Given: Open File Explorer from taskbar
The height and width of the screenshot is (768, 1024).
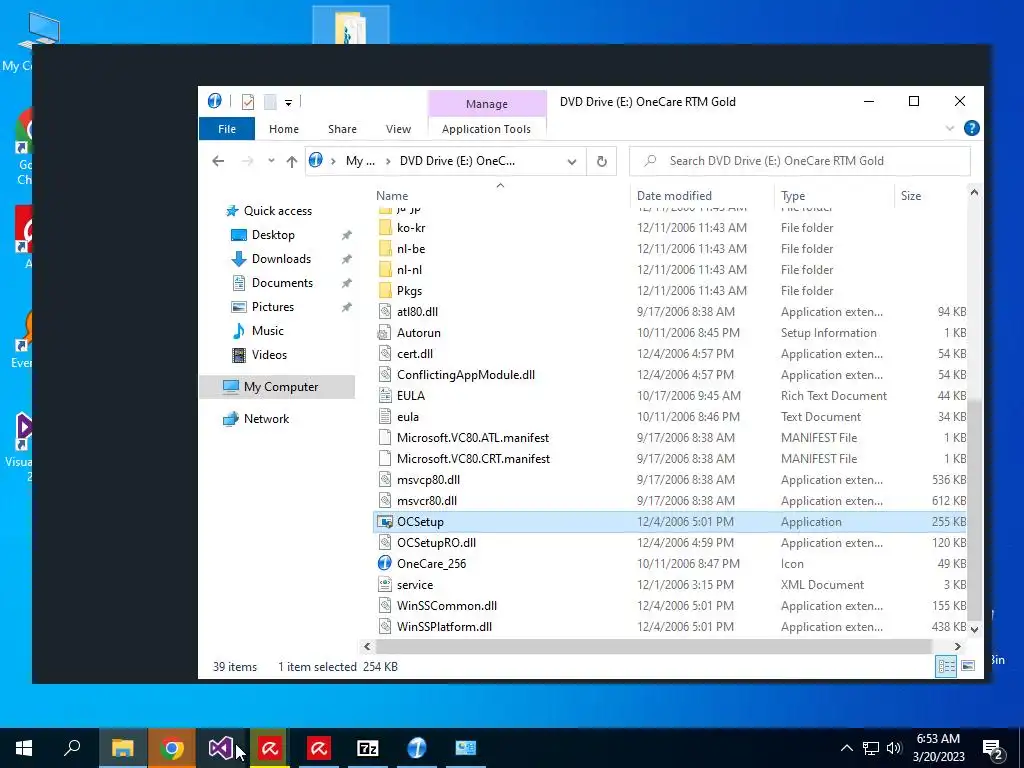Looking at the screenshot, I should pyautogui.click(x=123, y=748).
